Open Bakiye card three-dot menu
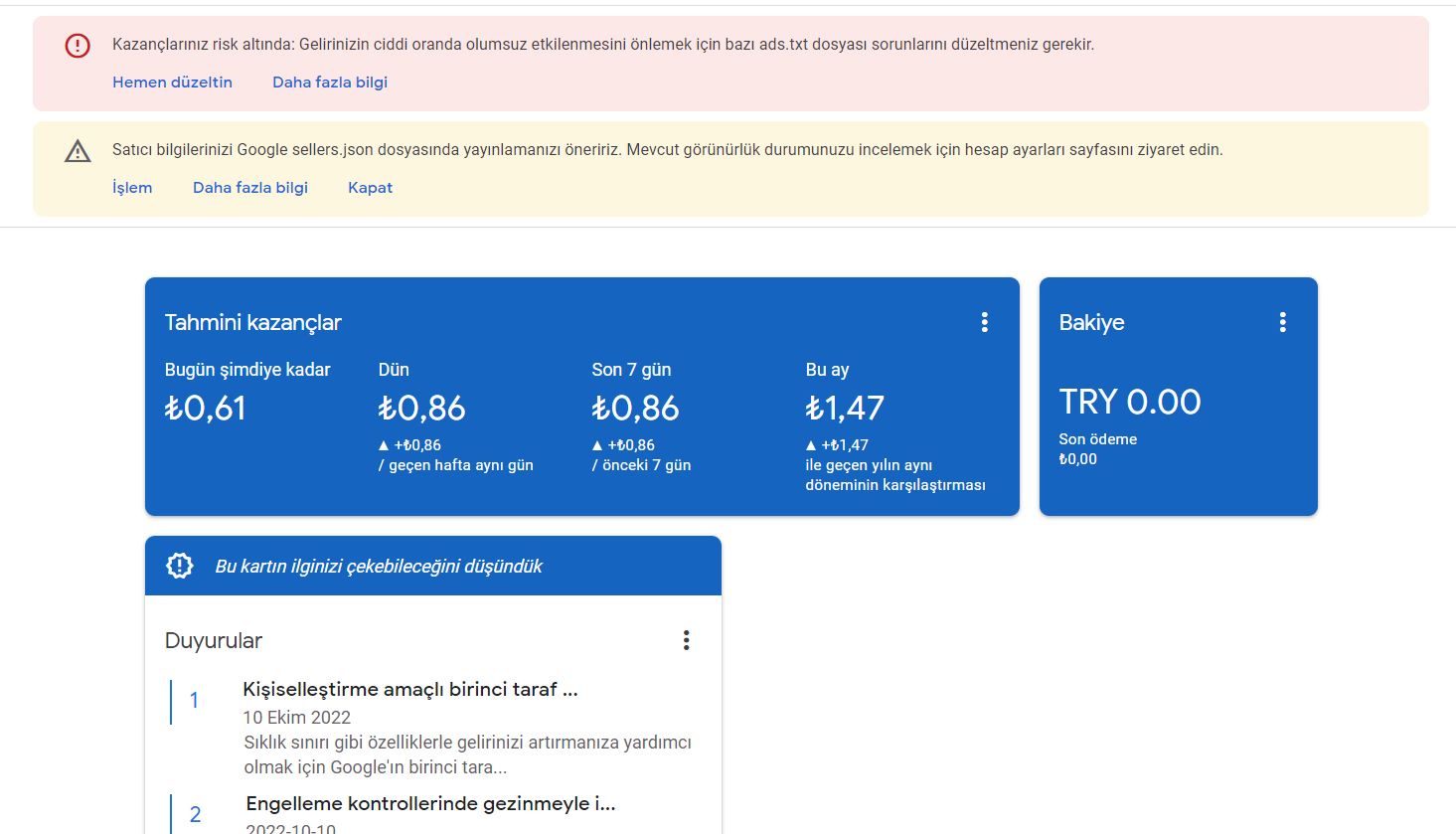Viewport: 1456px width, 834px height. pyautogui.click(x=1282, y=322)
